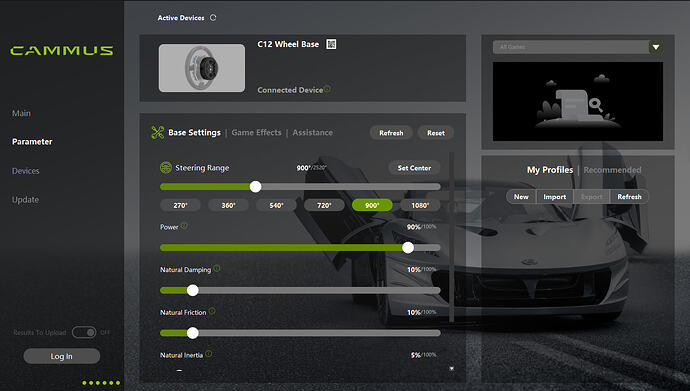Screen dimensions: 690x391
Task: Select the 360° steering preset
Action: pos(228,205)
